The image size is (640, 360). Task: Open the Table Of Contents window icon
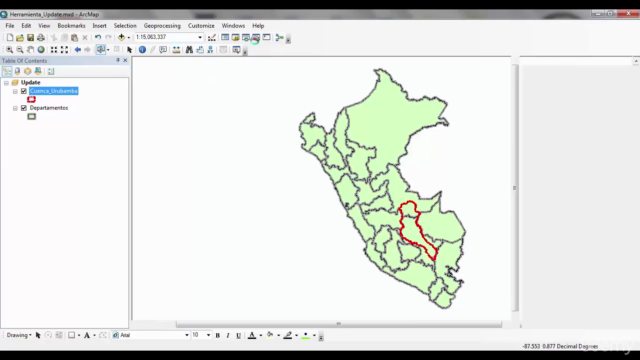tap(225, 38)
